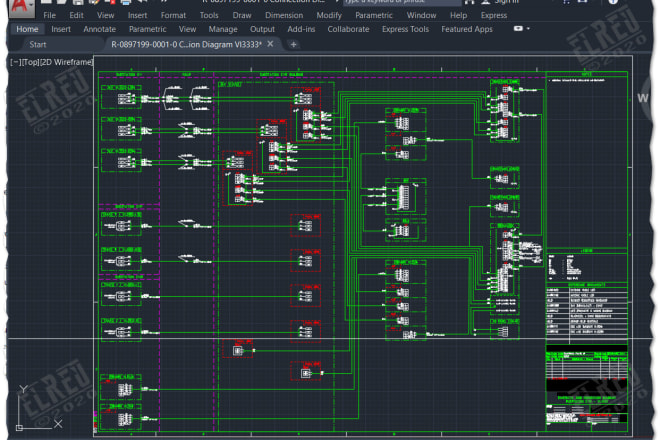Open the Insert menu in menu bar
Viewport: 660px width, 440px height.
point(137,16)
